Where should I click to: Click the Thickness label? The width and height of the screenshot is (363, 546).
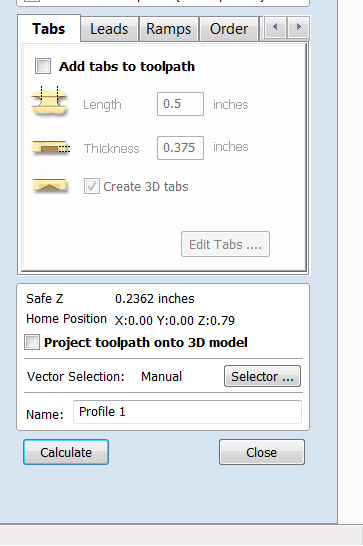111,148
